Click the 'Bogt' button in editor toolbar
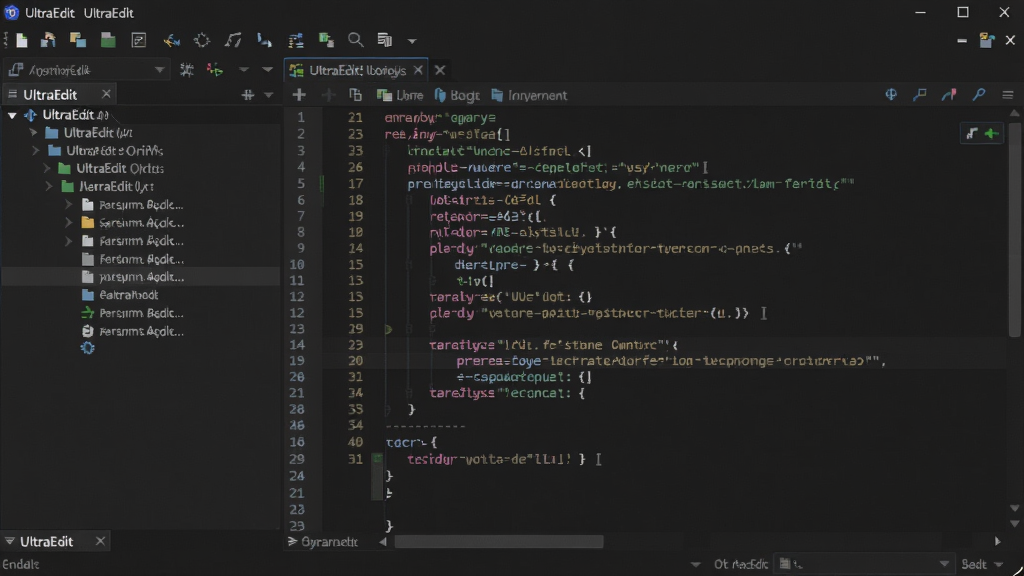The height and width of the screenshot is (576, 1024). [457, 95]
